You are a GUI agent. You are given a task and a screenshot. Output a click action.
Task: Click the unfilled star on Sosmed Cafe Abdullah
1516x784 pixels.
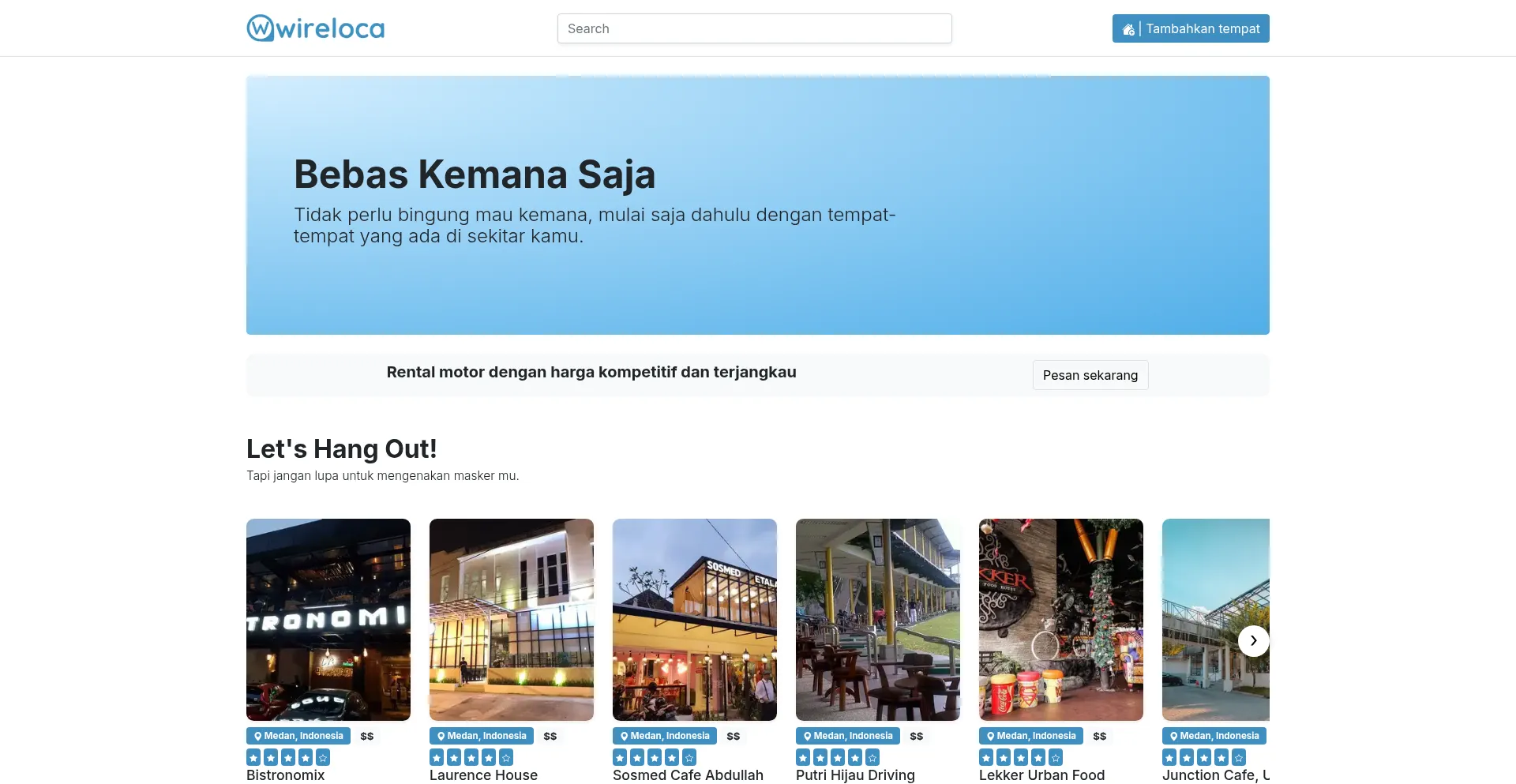point(690,756)
